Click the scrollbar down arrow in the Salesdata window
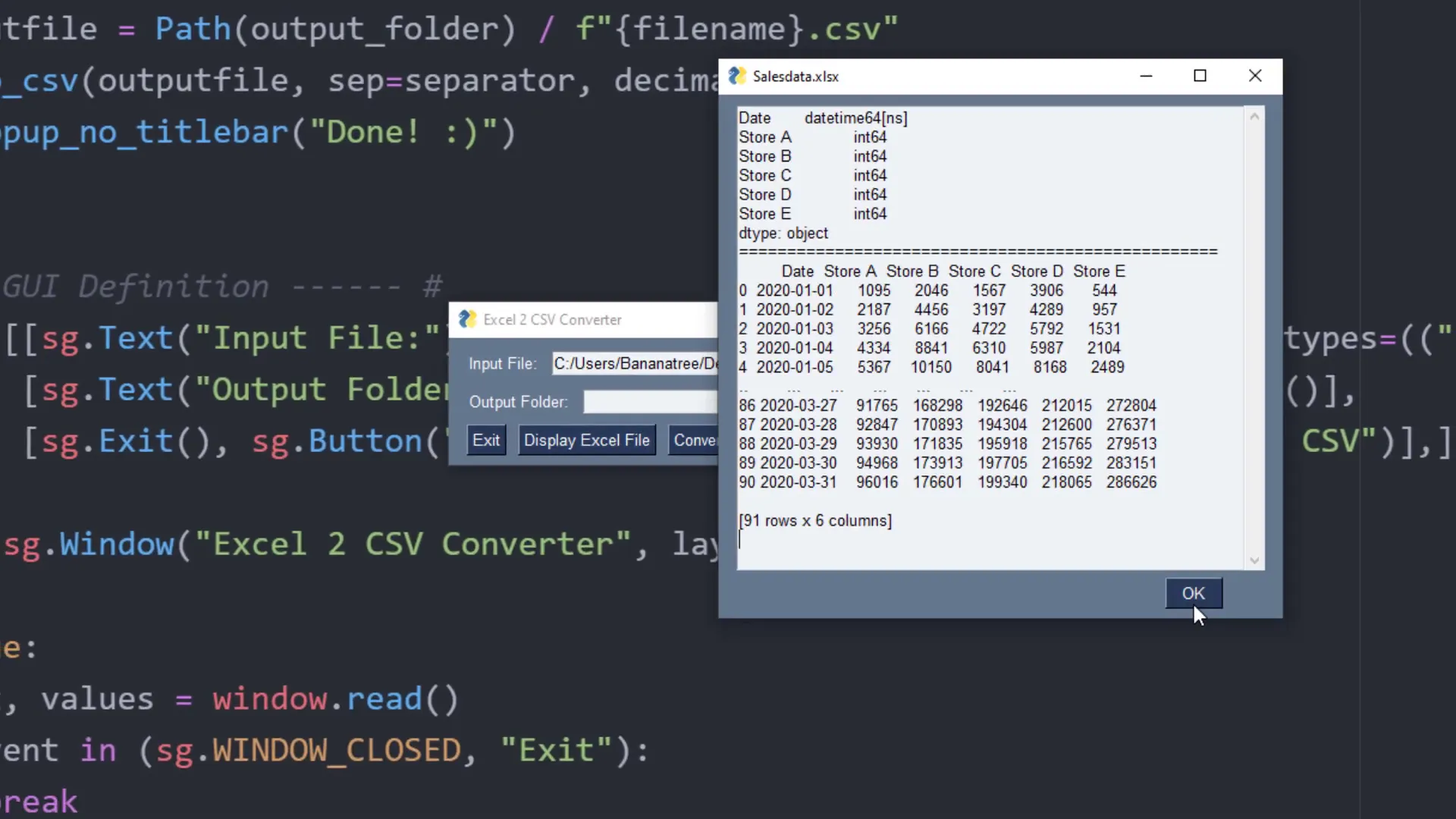This screenshot has height=819, width=1456. pos(1254,560)
